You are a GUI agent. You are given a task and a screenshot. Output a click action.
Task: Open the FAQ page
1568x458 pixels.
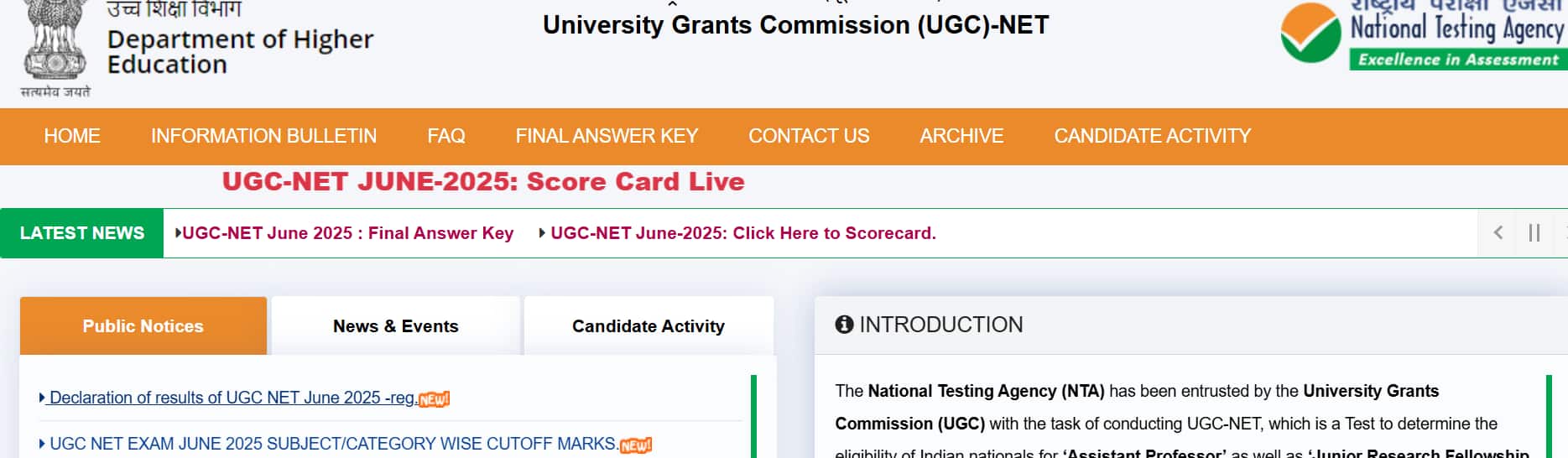[x=446, y=136]
